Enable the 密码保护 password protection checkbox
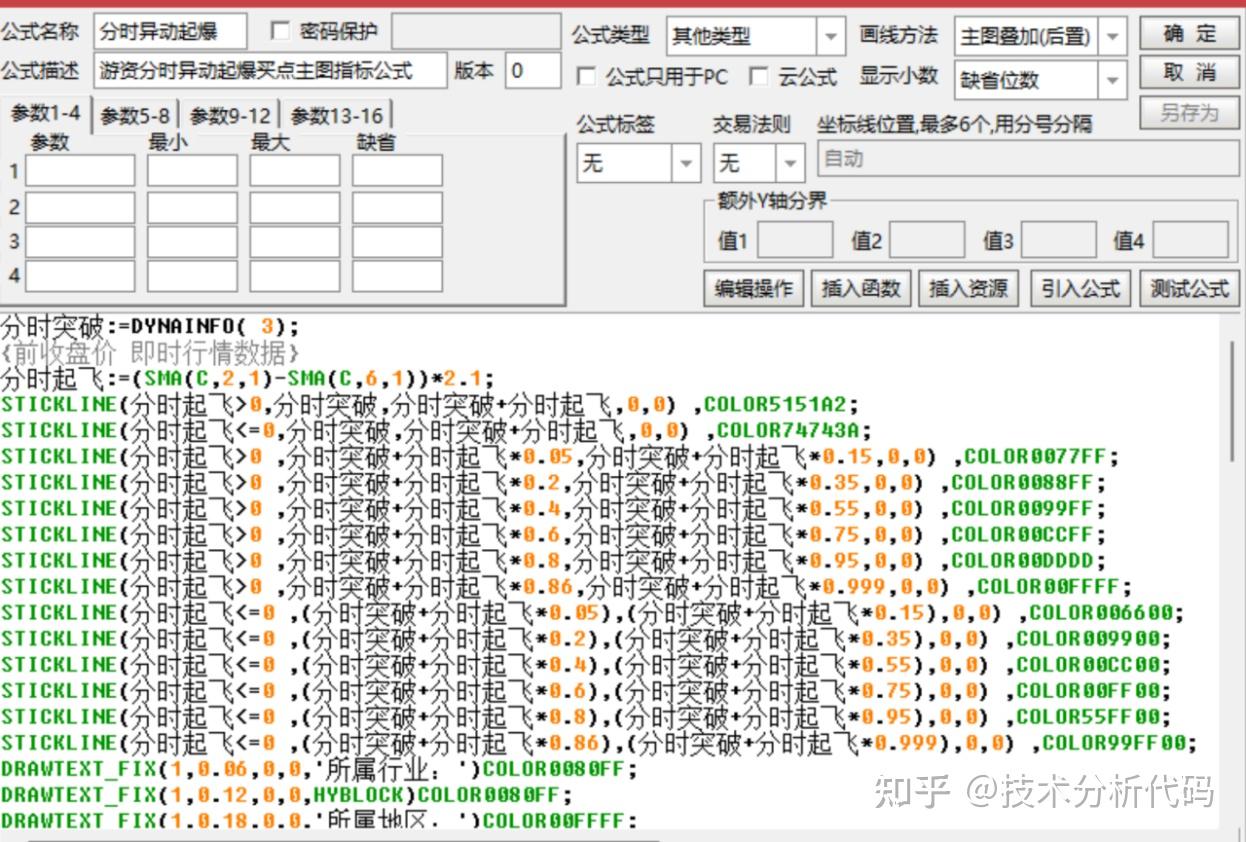The width and height of the screenshot is (1246, 842). [280, 31]
